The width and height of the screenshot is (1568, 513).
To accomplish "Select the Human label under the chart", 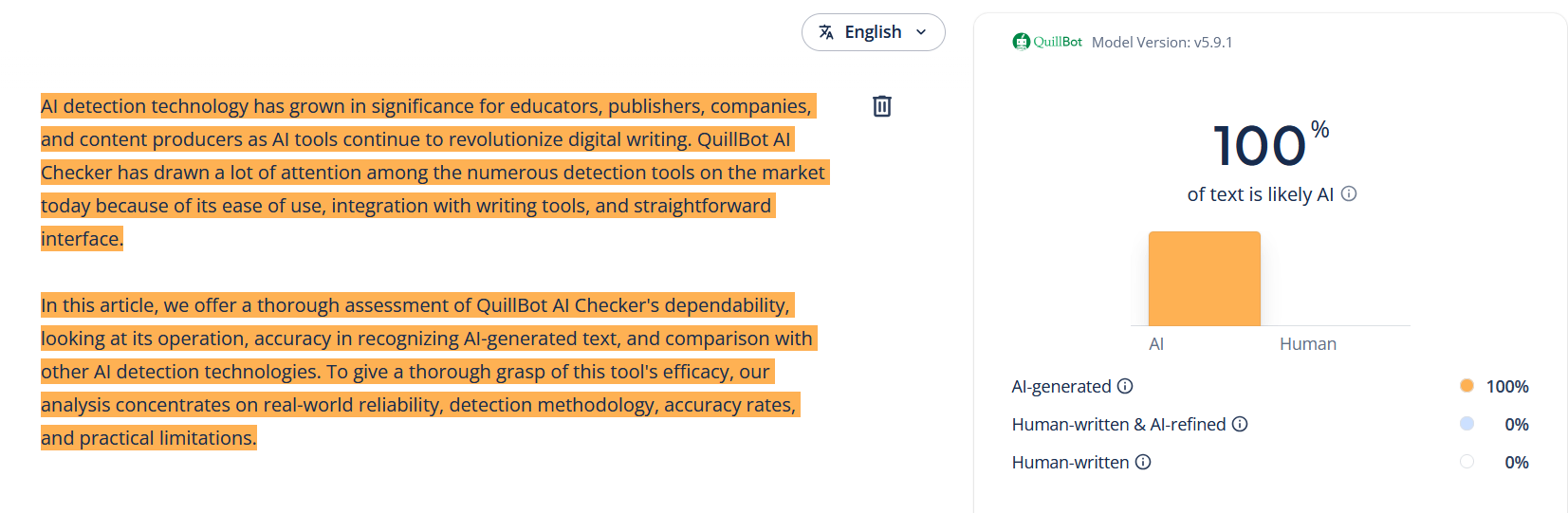I will 1307,344.
